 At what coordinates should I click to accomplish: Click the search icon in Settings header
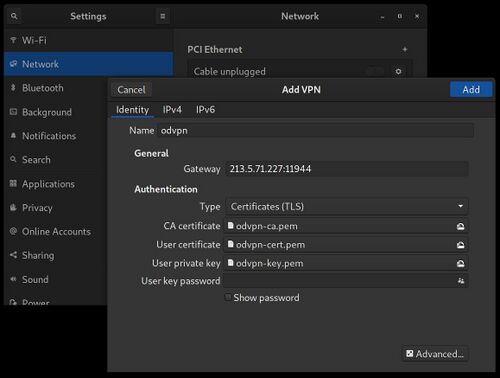click(x=14, y=16)
